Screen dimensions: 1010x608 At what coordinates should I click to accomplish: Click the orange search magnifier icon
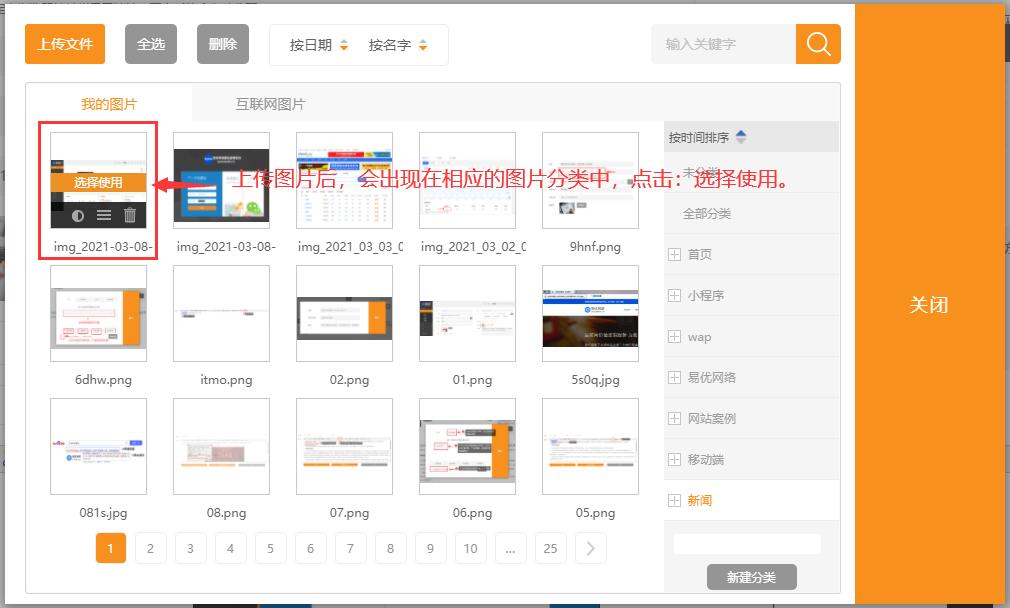click(x=818, y=44)
